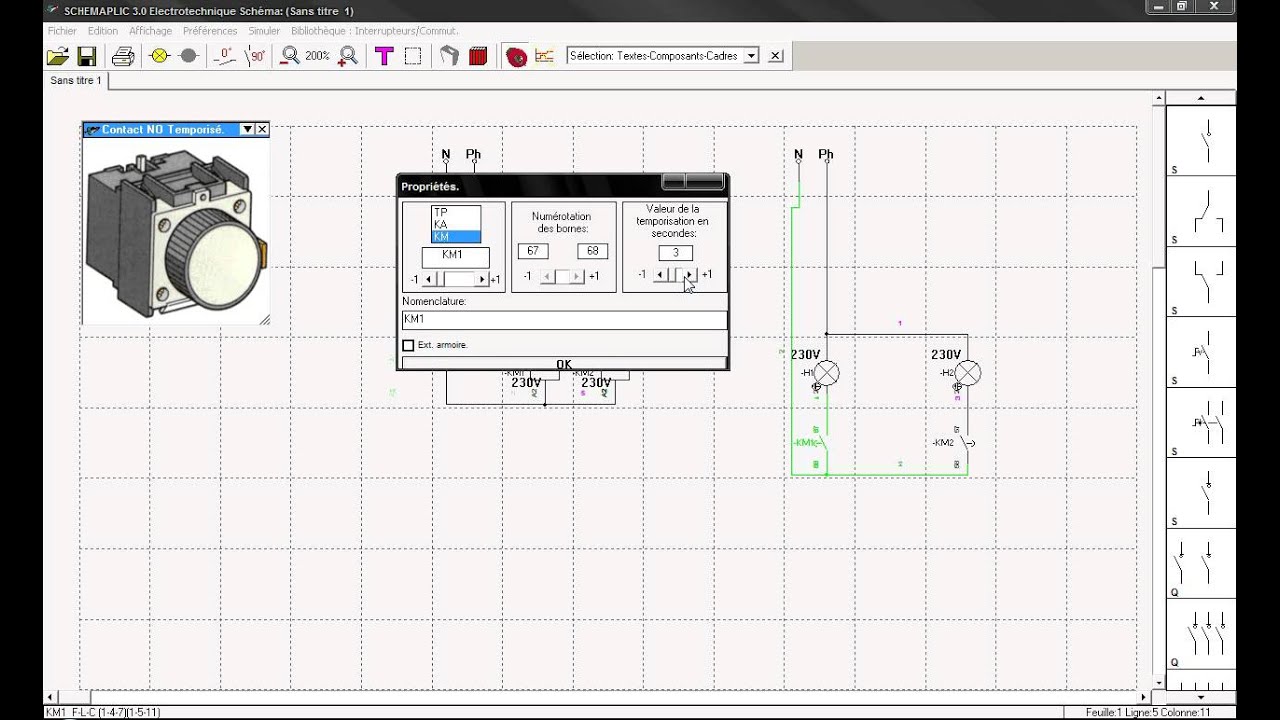Open the Edition menu
Screen dimensions: 1280x720
(x=103, y=31)
